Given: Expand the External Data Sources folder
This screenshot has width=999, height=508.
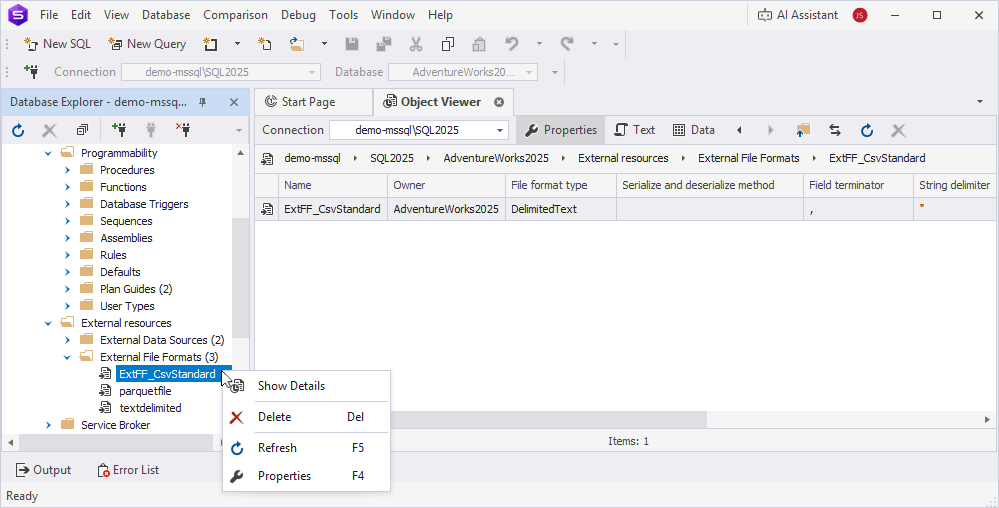Looking at the screenshot, I should (x=67, y=340).
